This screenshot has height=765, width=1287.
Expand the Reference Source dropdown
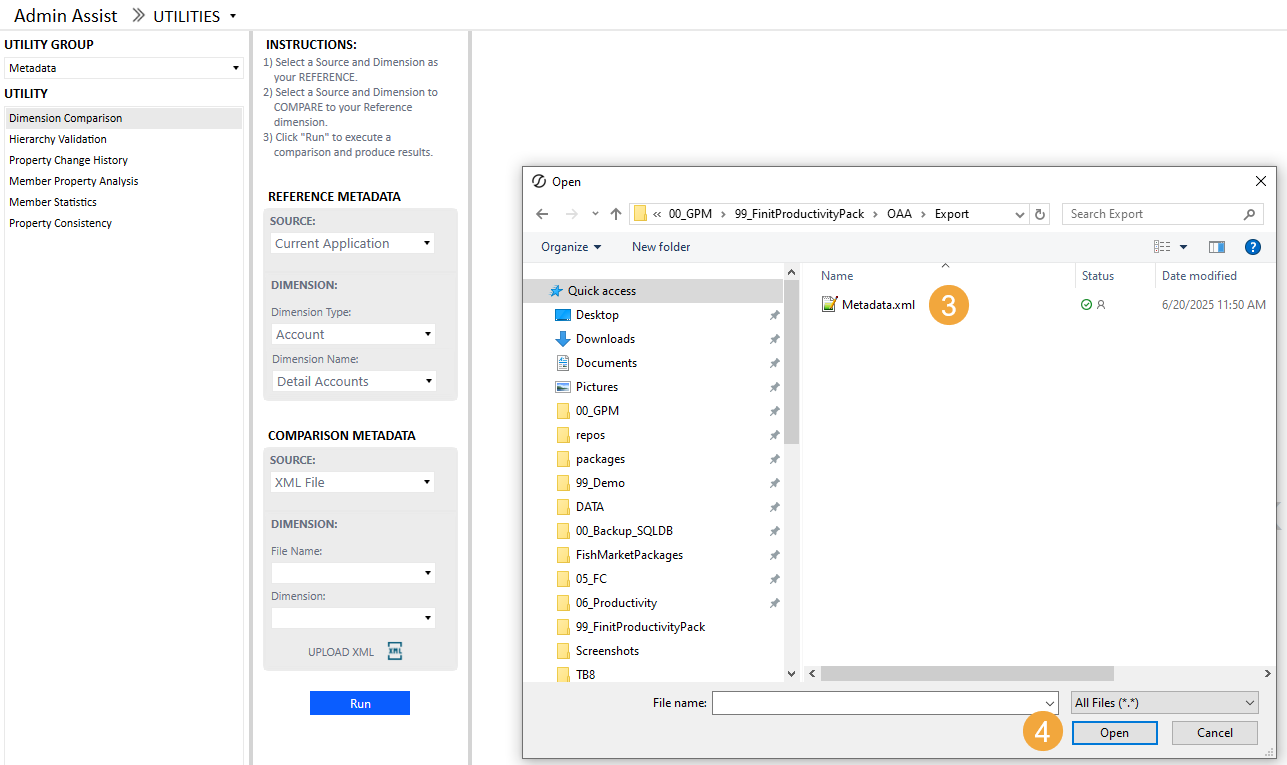352,243
